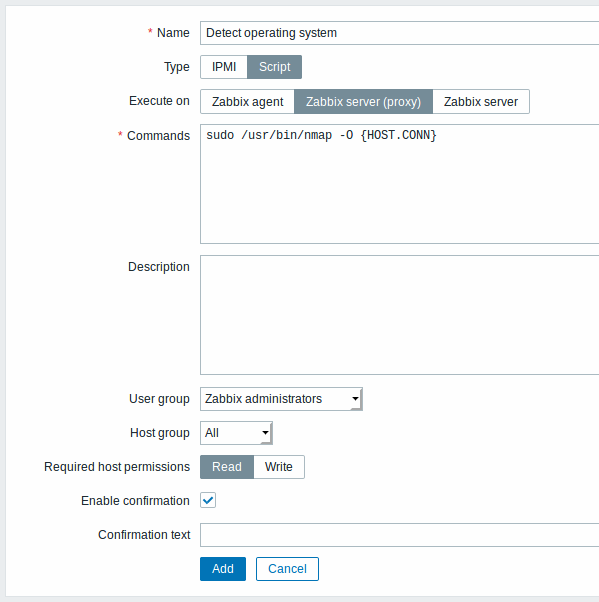Click inside the Description text area
This screenshot has width=599, height=602.
(399, 315)
